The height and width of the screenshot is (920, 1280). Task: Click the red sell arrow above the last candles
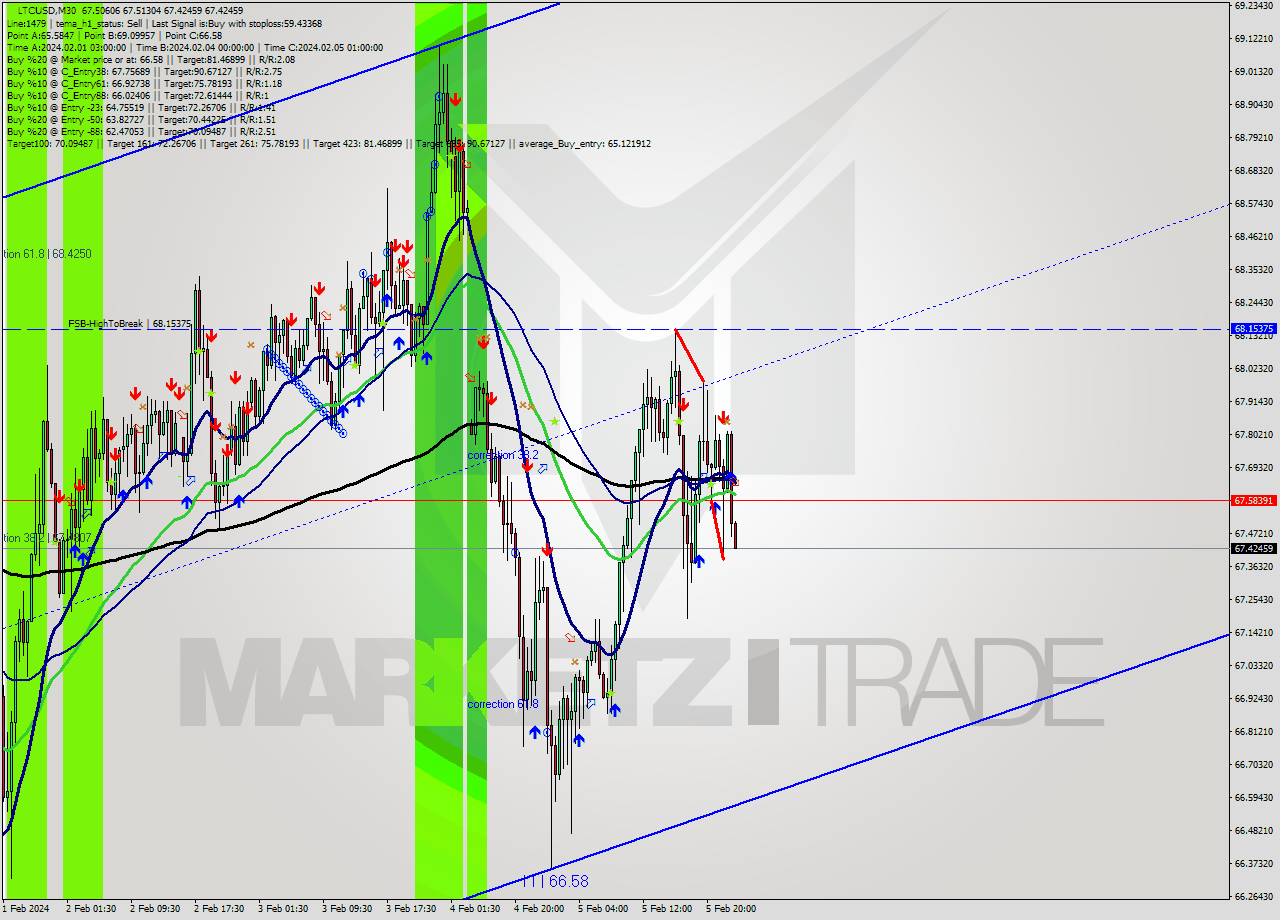click(x=723, y=419)
